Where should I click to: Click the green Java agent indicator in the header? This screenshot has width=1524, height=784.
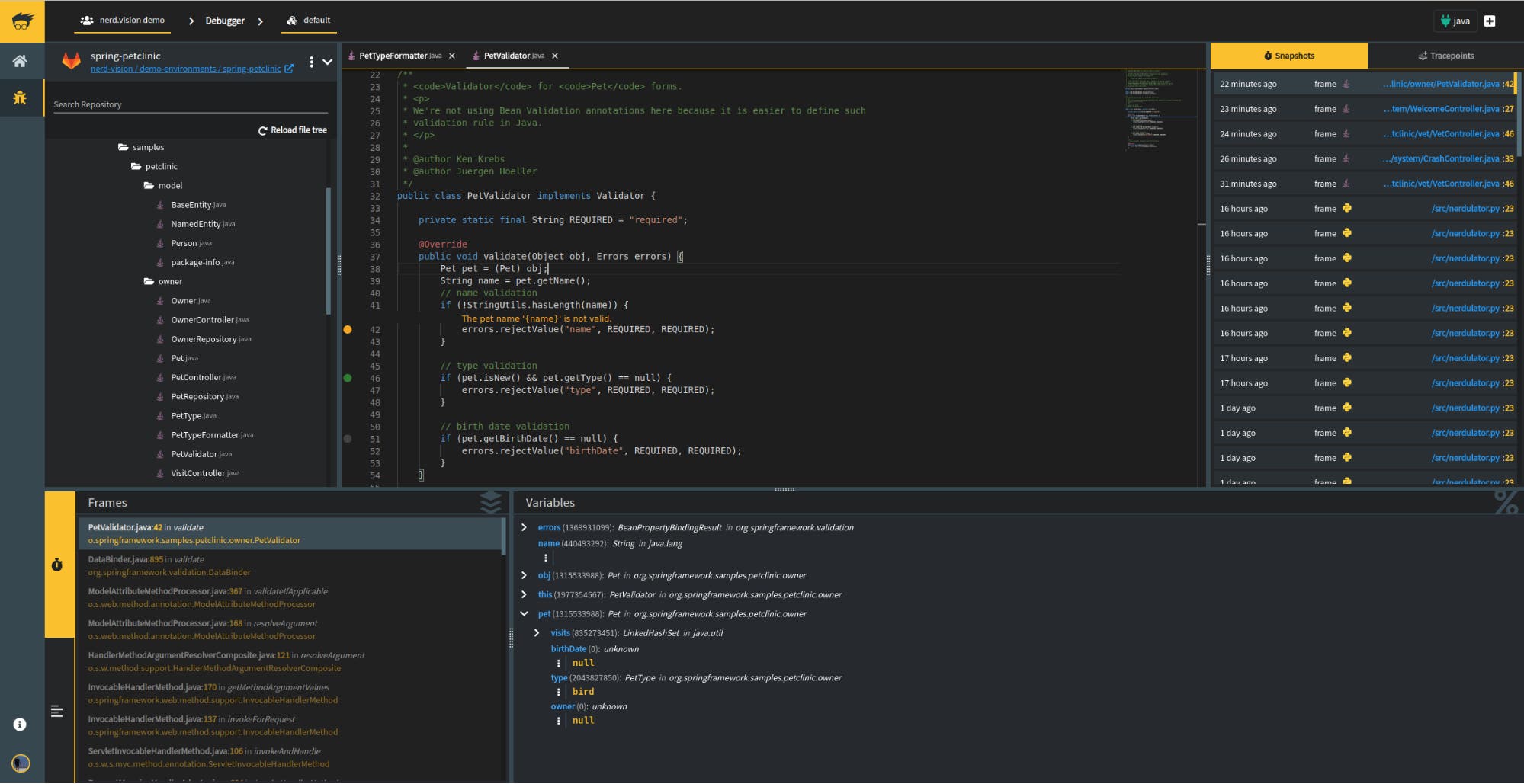coord(1456,21)
